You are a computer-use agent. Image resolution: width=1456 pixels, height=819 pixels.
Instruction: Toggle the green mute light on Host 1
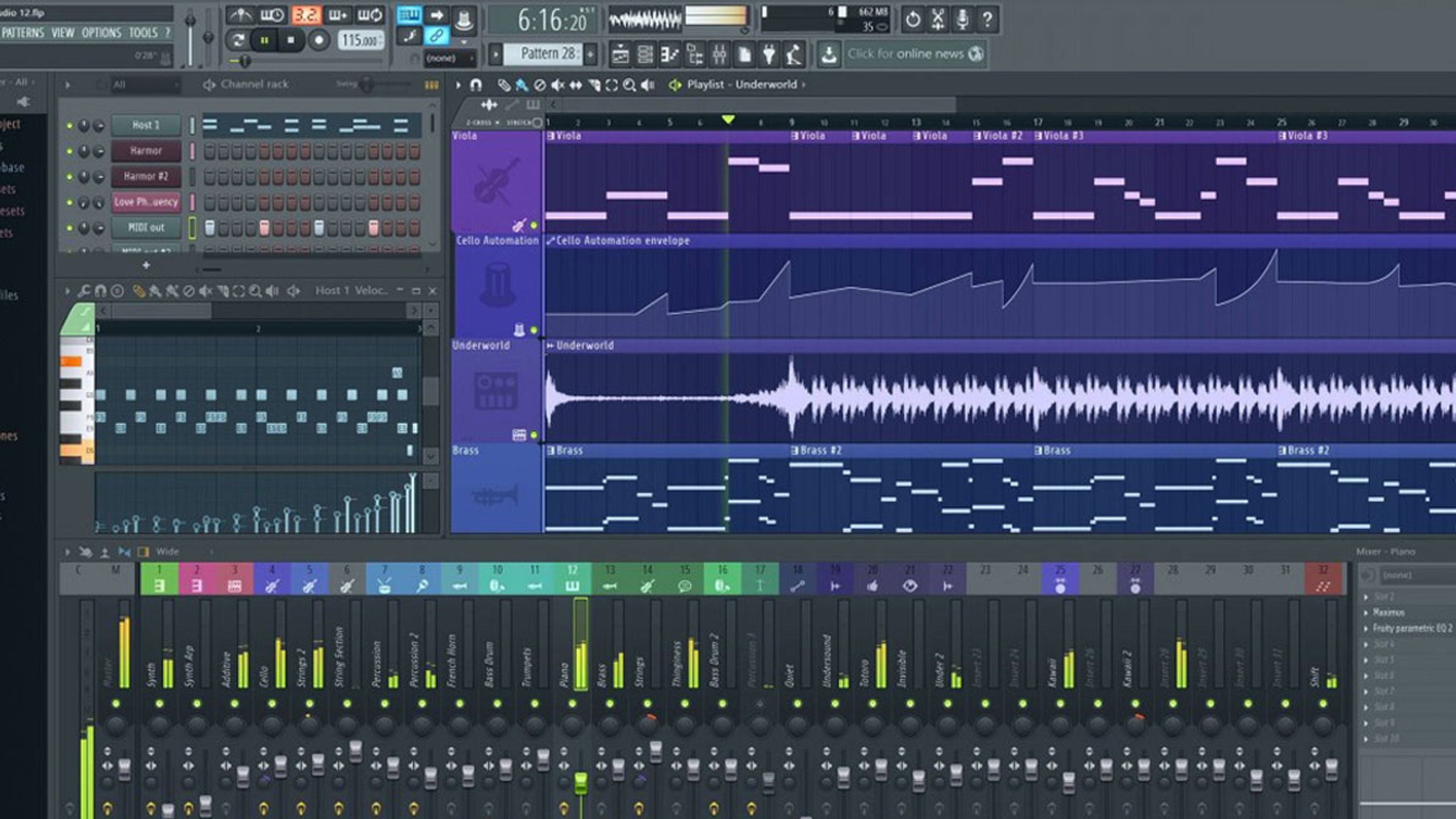coord(69,126)
